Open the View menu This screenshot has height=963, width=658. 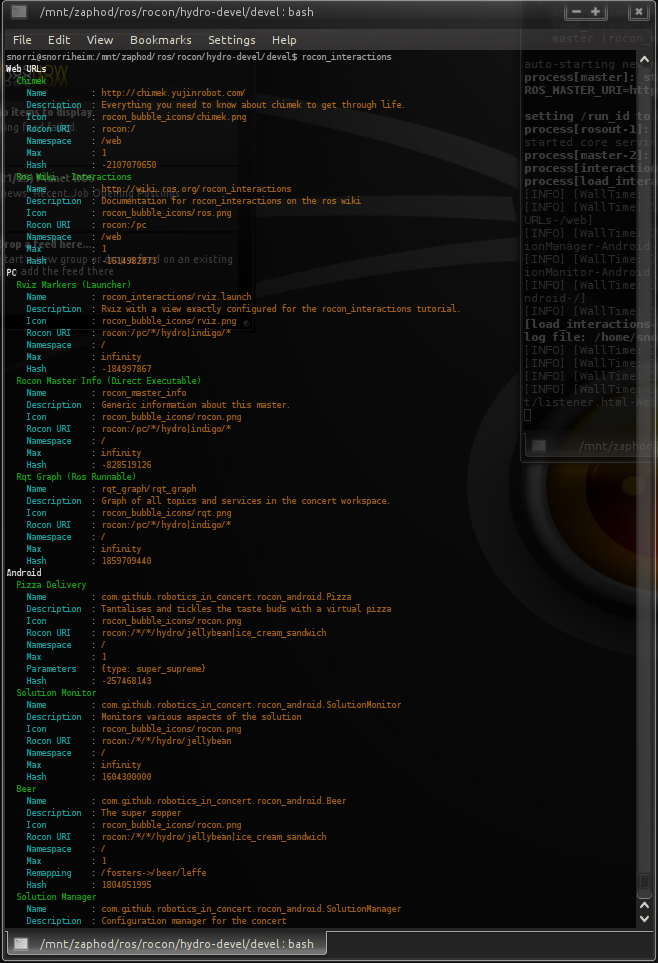pos(100,40)
